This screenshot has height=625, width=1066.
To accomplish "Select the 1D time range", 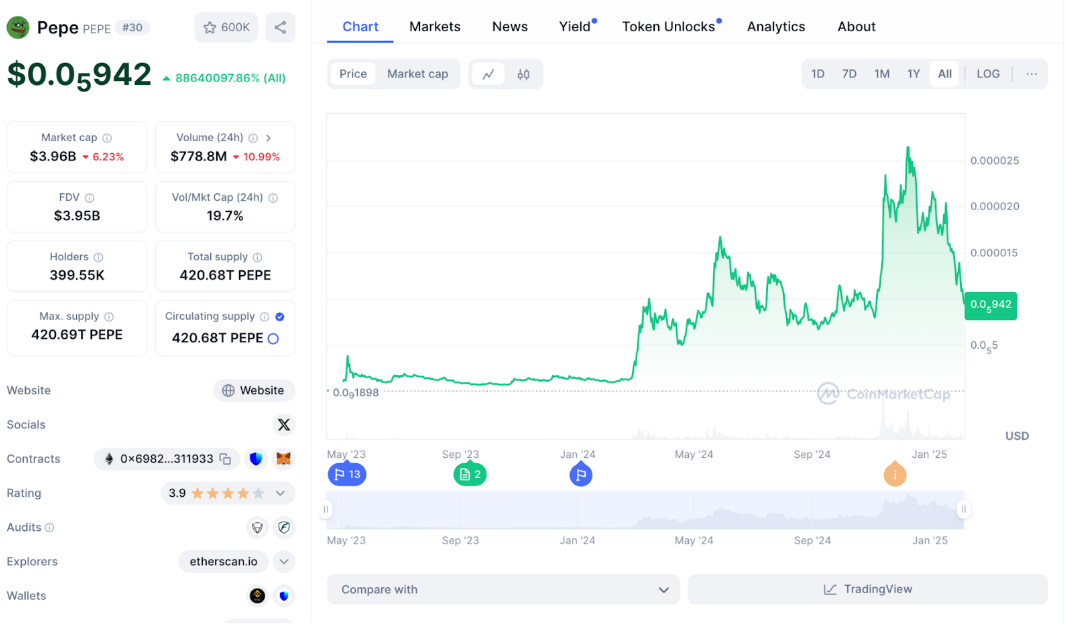I will (x=818, y=74).
